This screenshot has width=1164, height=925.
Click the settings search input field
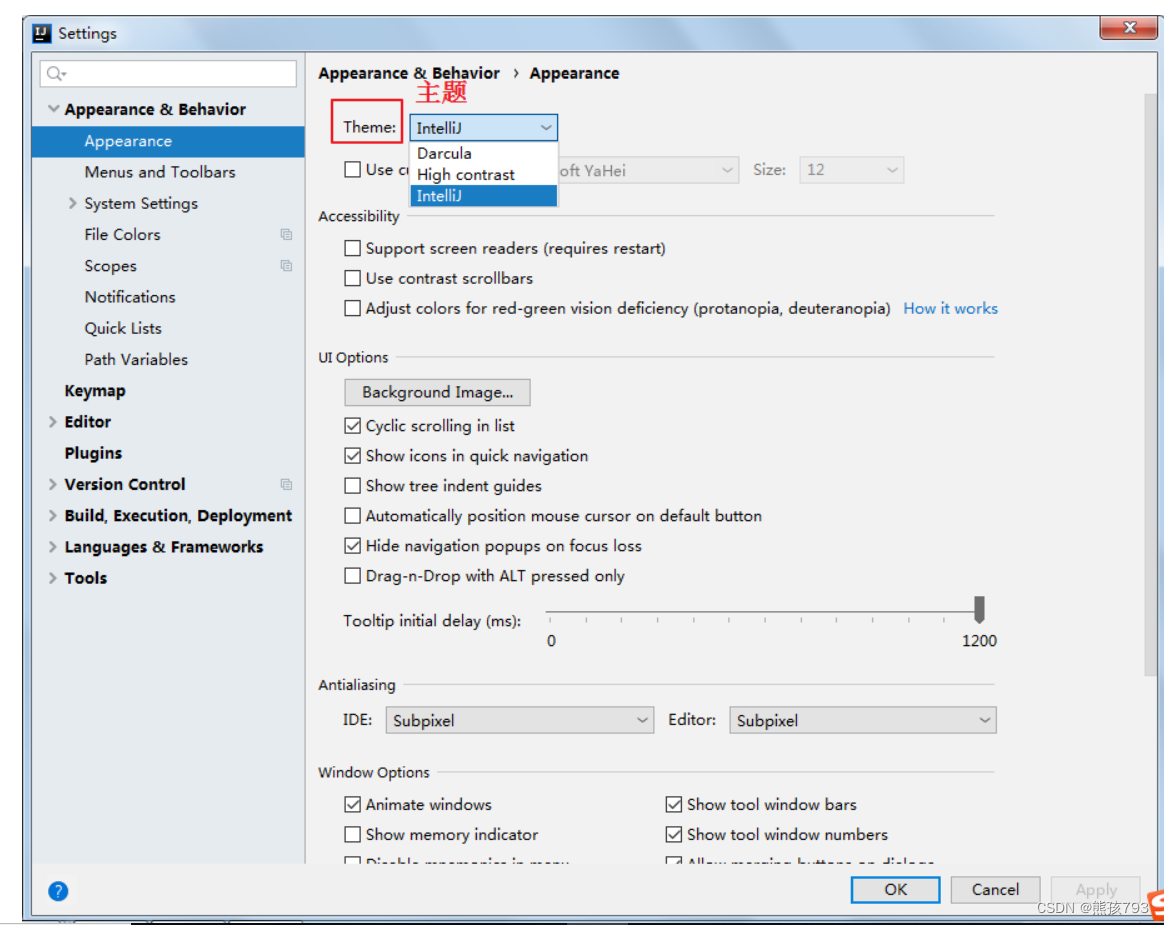(168, 73)
